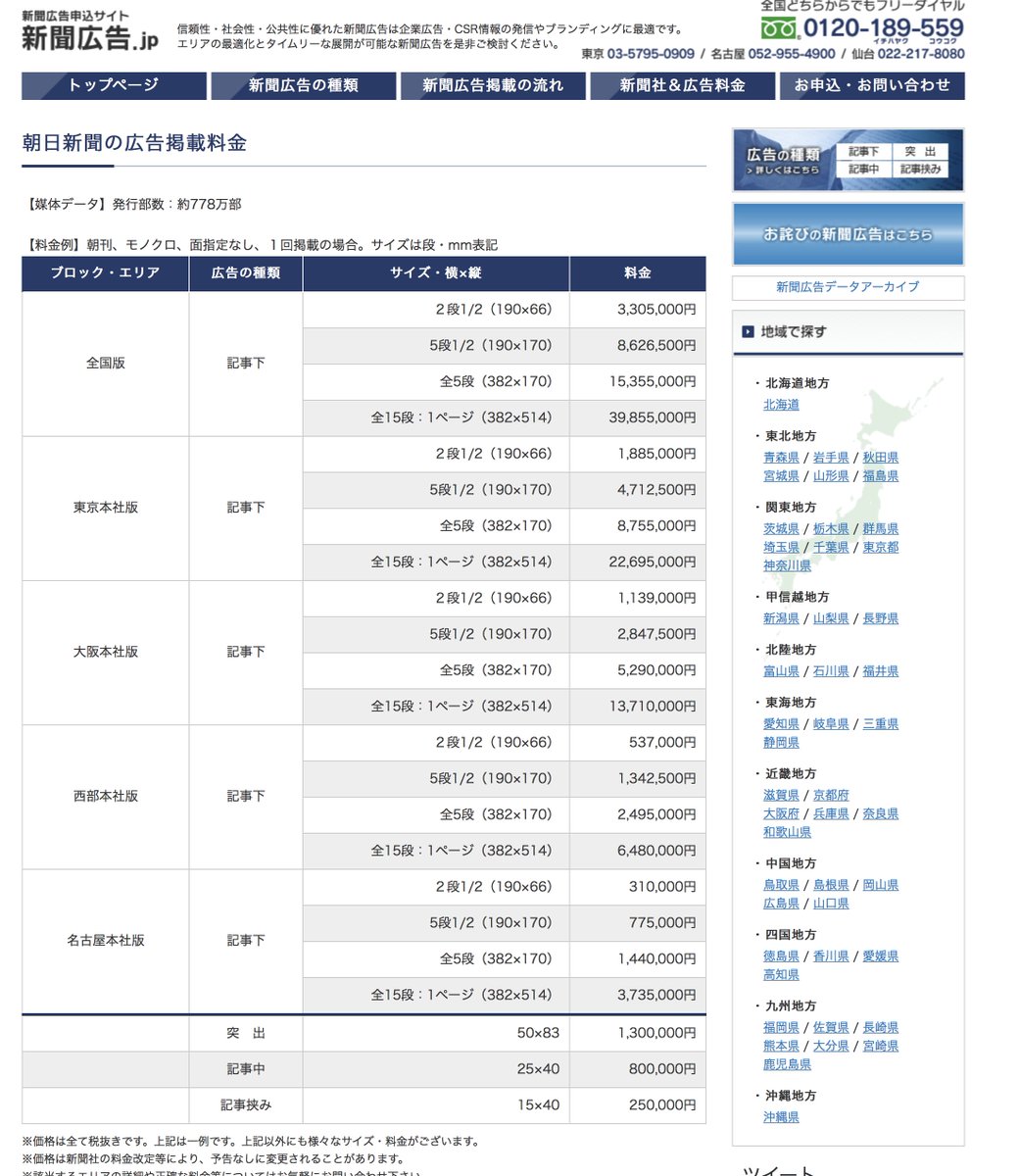The height and width of the screenshot is (1176, 1020).
Task: Open the 鹿児島県 link
Action: (x=788, y=1066)
